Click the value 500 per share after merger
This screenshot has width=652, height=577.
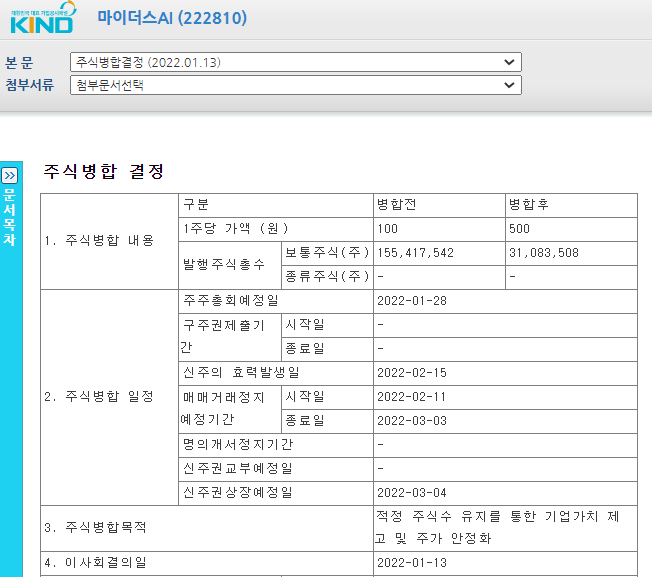pos(519,229)
